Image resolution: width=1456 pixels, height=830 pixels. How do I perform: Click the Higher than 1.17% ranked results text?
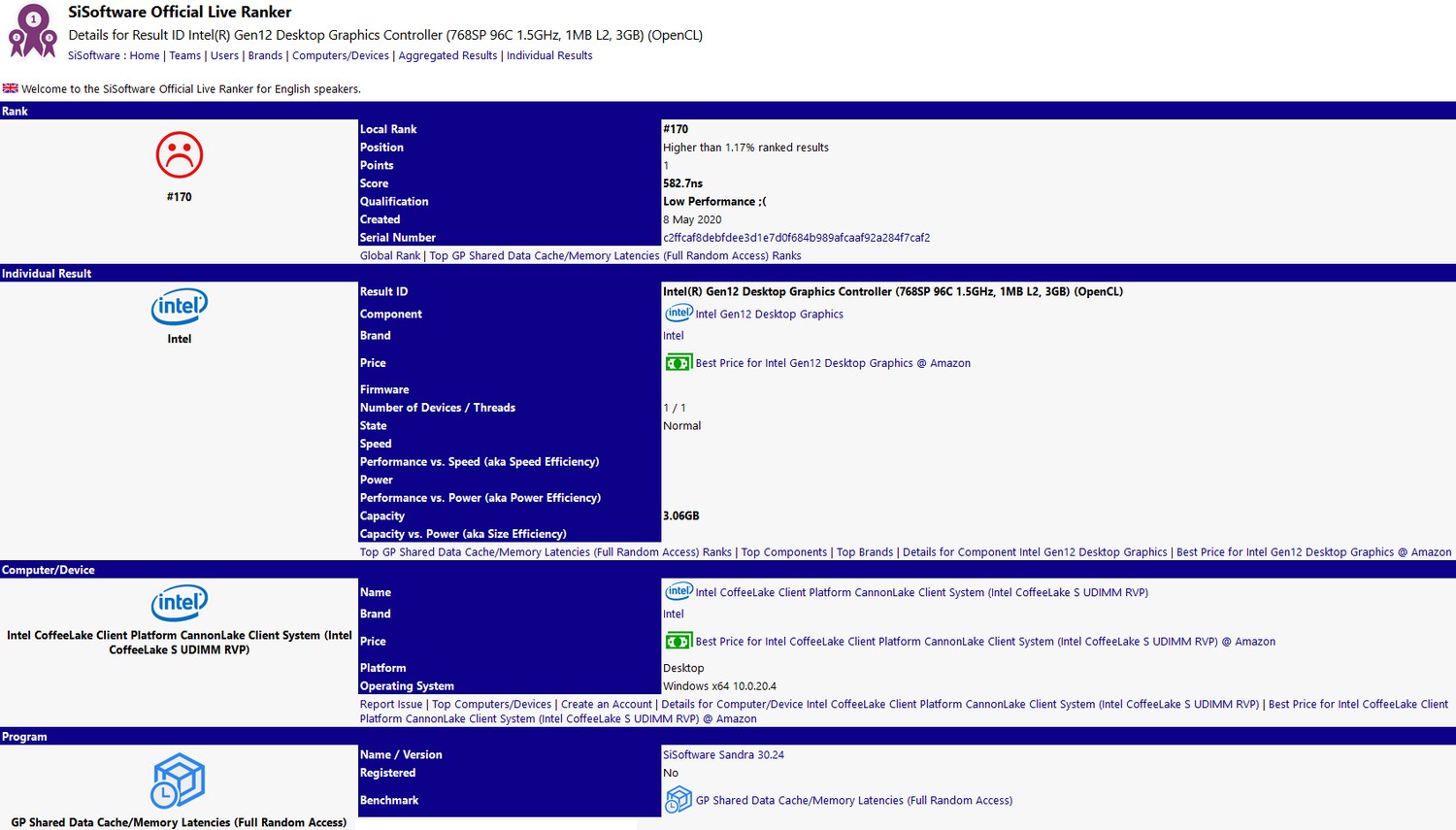coord(745,148)
